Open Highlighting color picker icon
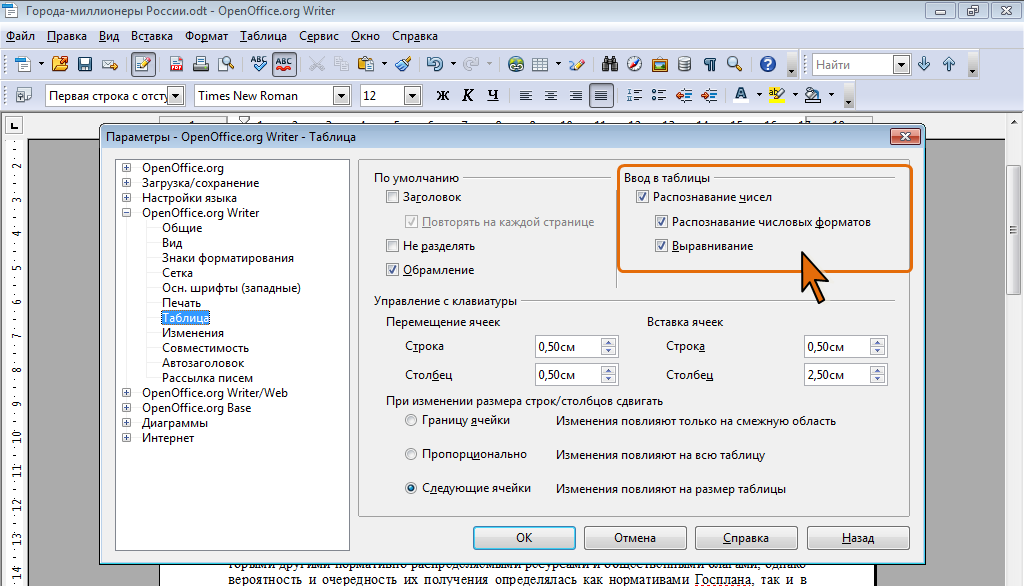 click(776, 95)
